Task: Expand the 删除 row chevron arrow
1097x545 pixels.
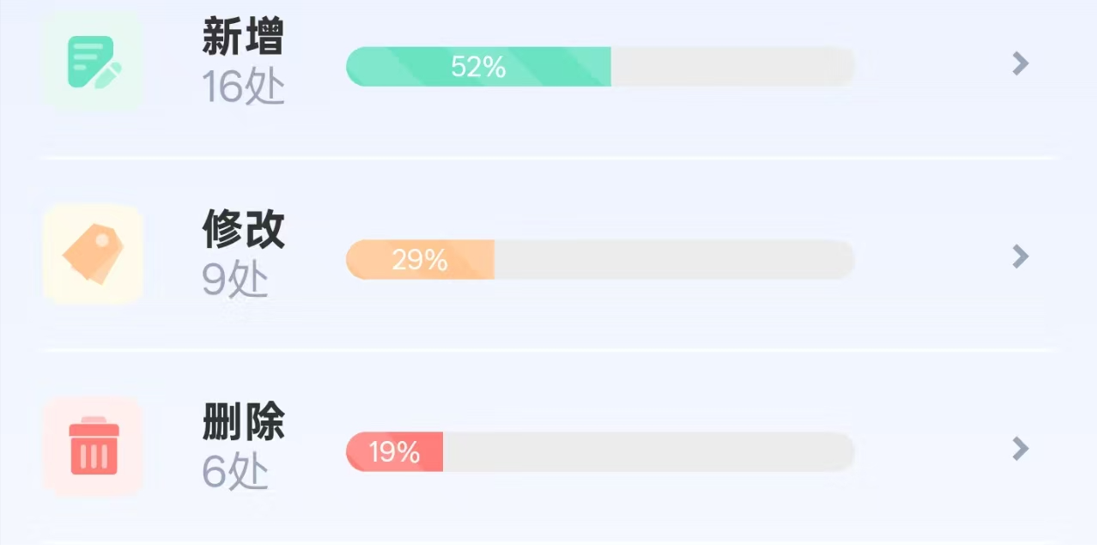Action: pyautogui.click(x=1020, y=448)
